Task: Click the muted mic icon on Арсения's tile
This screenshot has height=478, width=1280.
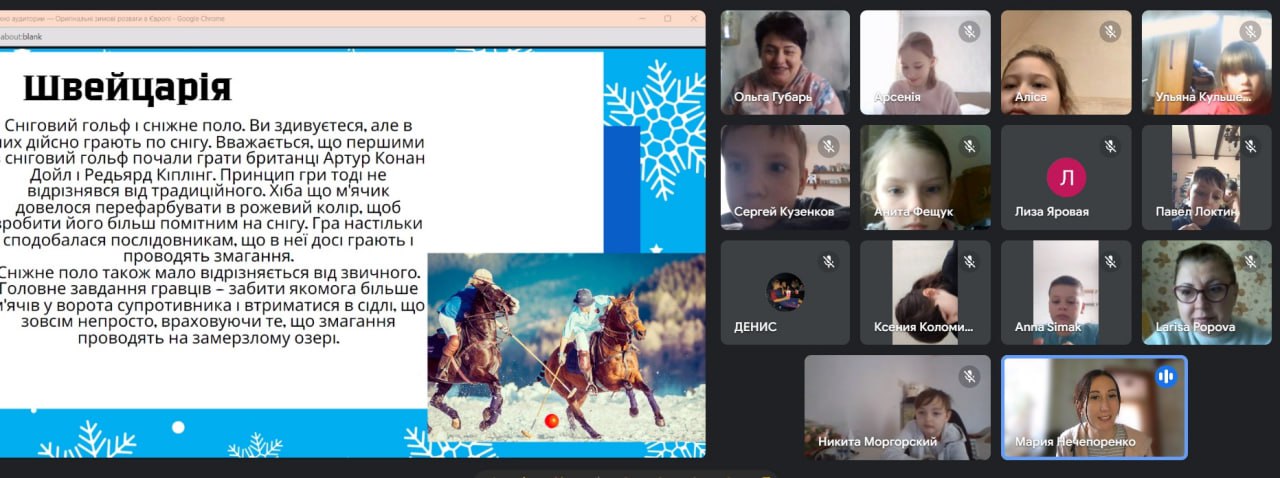Action: (968, 31)
